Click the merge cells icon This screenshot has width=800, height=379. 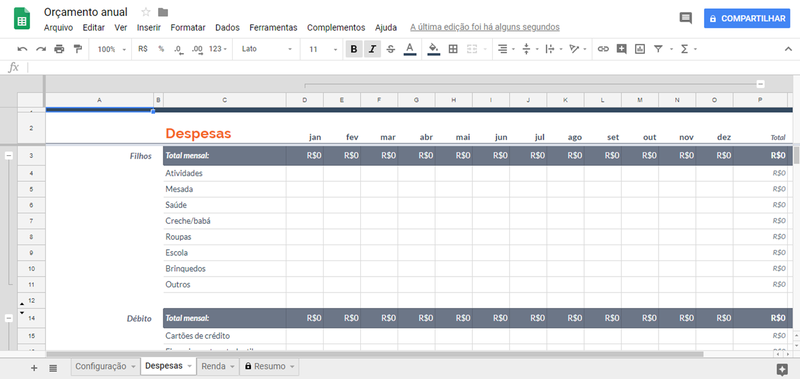click(x=472, y=49)
